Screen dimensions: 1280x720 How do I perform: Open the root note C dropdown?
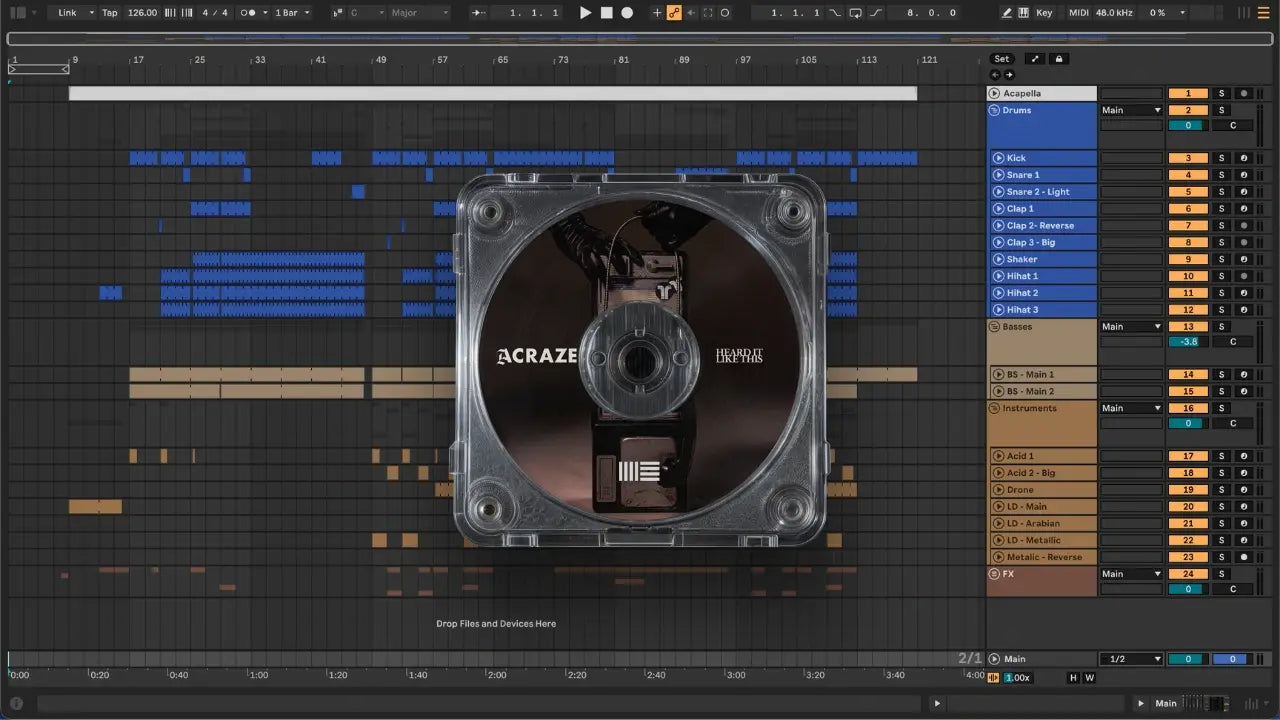pos(366,13)
